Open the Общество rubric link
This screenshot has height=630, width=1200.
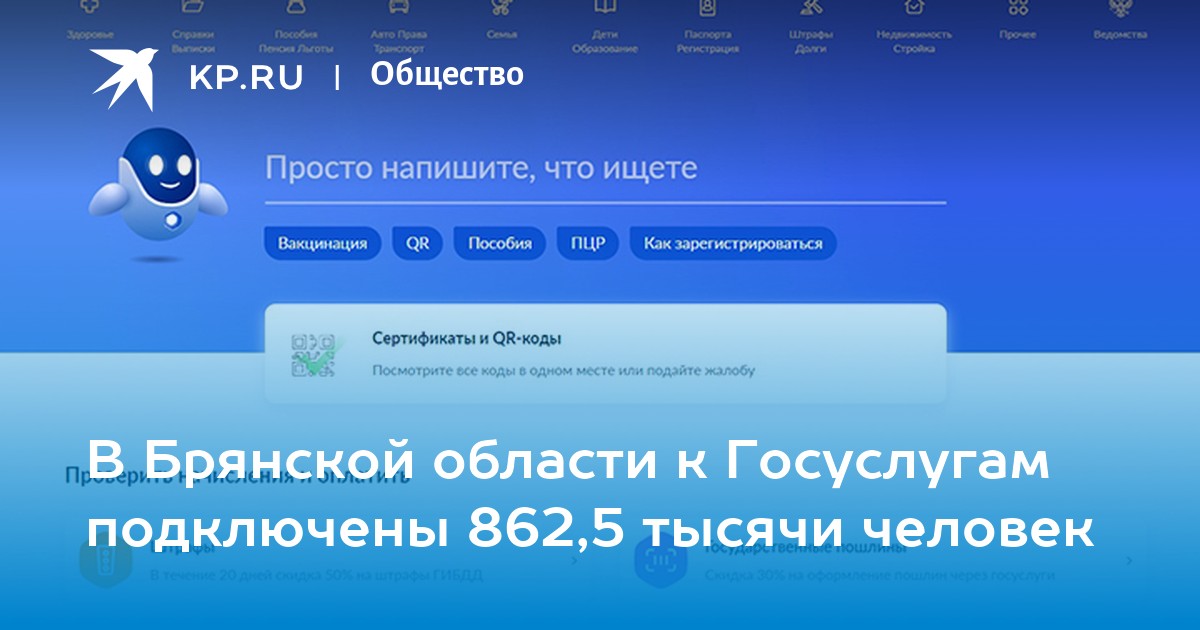(x=447, y=74)
